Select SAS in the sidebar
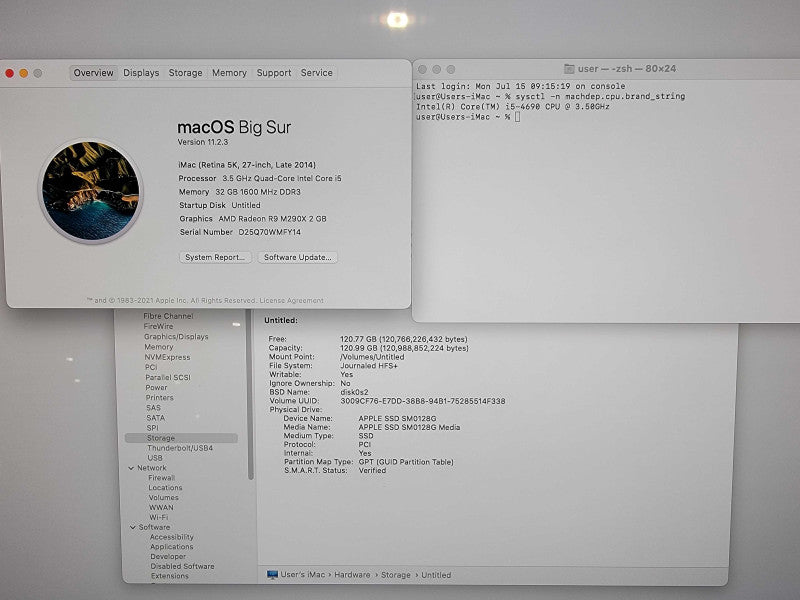Image resolution: width=800 pixels, height=600 pixels. tap(153, 408)
